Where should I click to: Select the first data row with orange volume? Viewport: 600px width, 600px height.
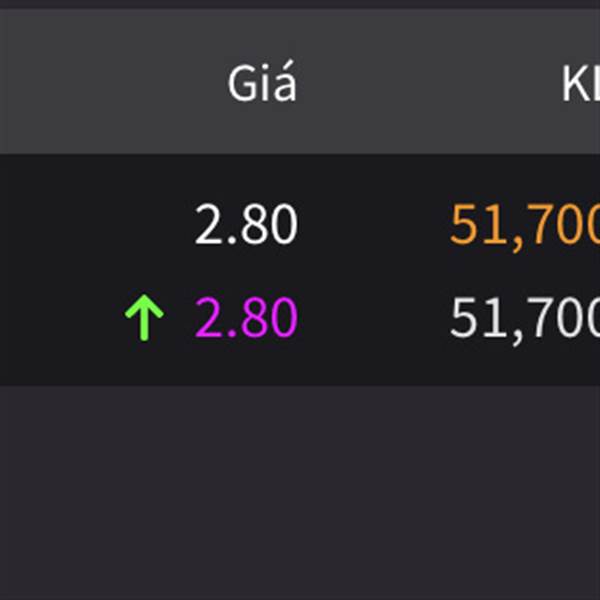tap(300, 224)
